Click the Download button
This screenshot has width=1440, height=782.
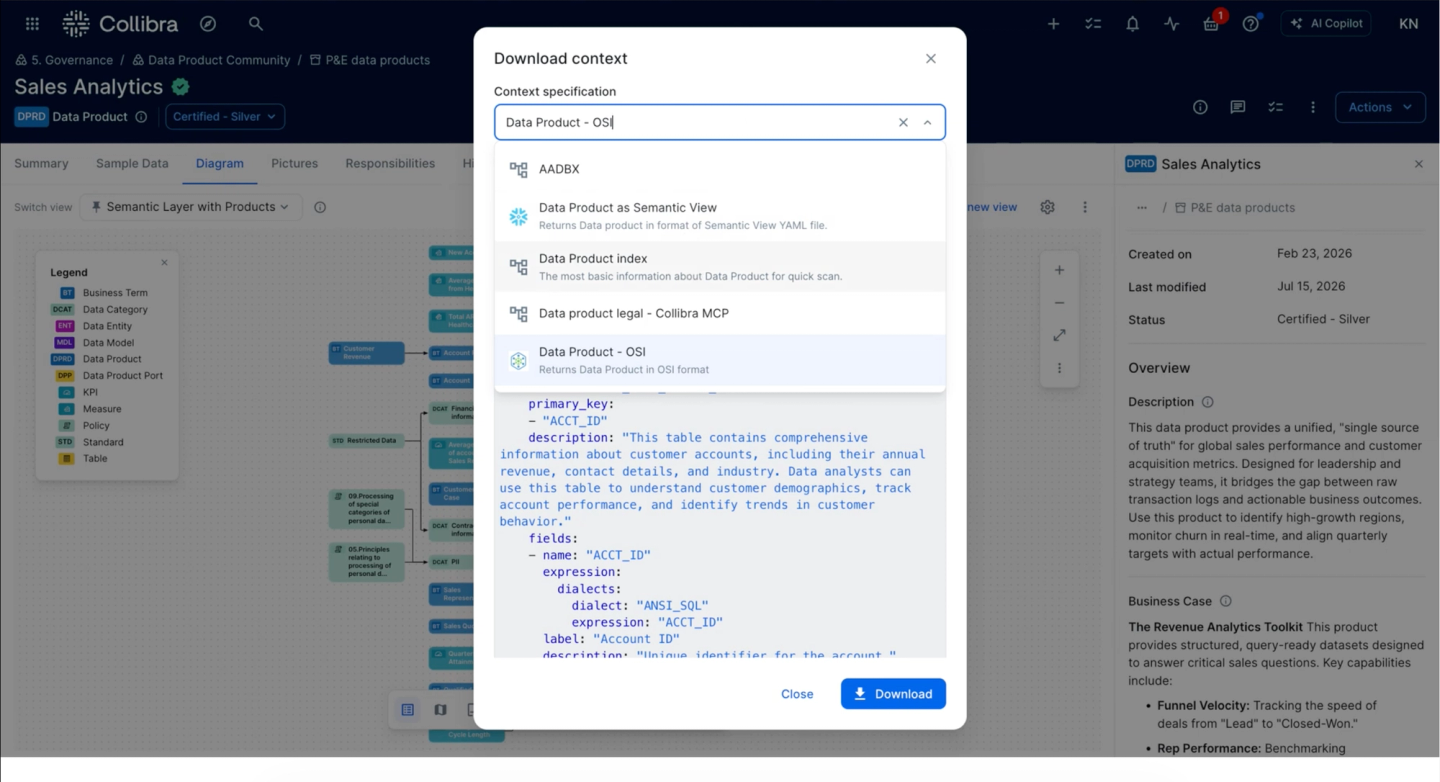[893, 694]
